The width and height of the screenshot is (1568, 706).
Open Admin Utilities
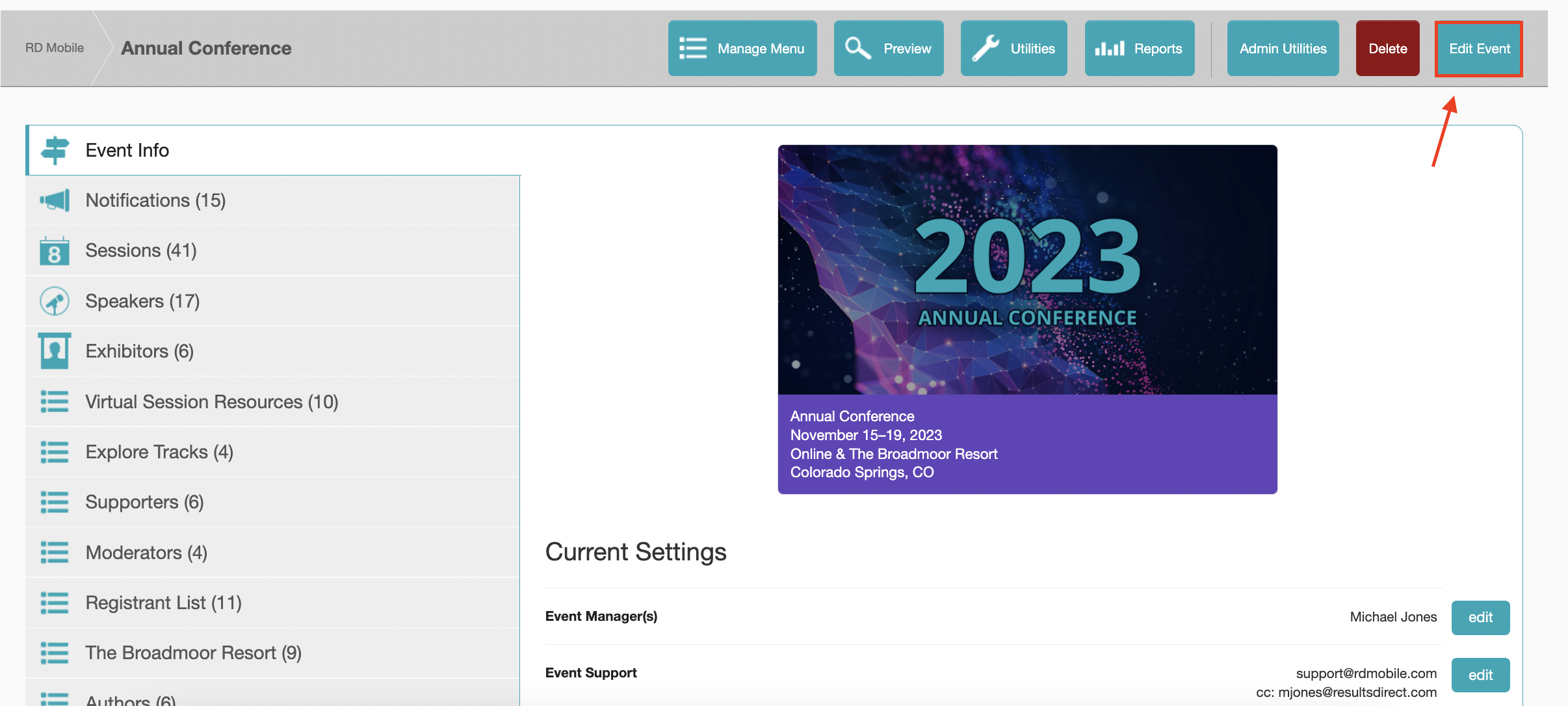coord(1283,48)
